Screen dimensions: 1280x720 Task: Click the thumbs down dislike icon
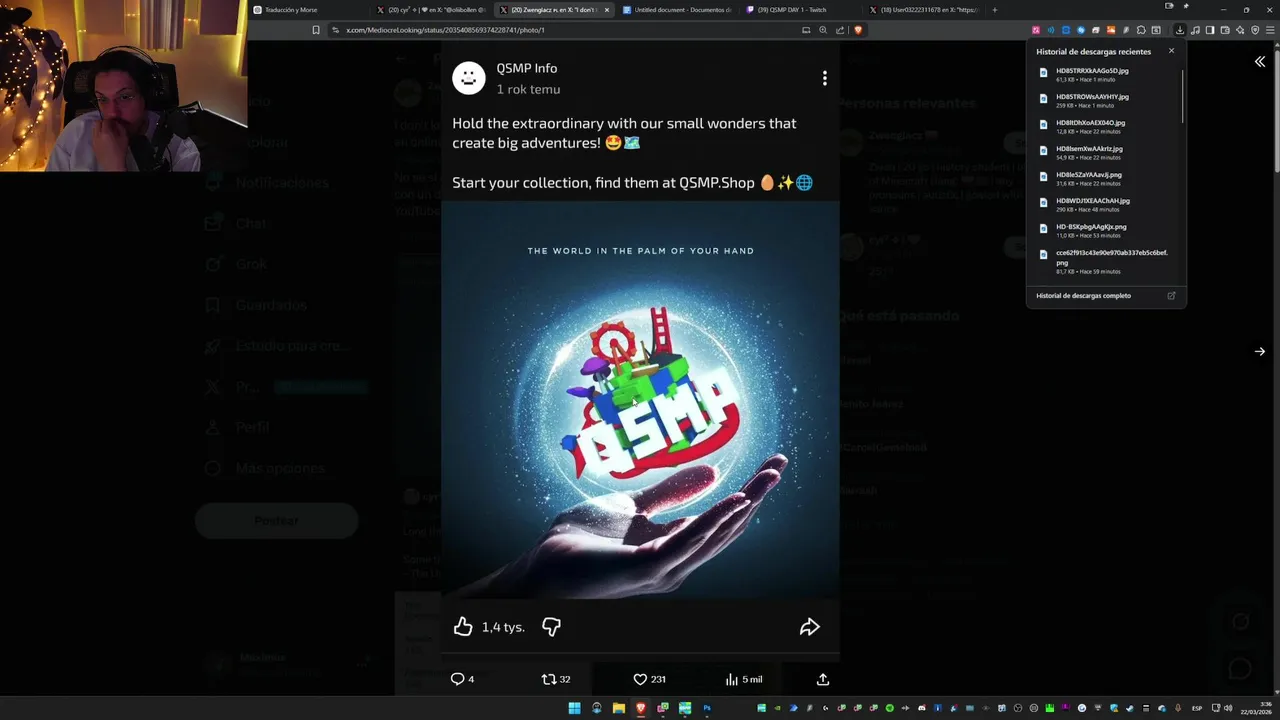[x=551, y=627]
